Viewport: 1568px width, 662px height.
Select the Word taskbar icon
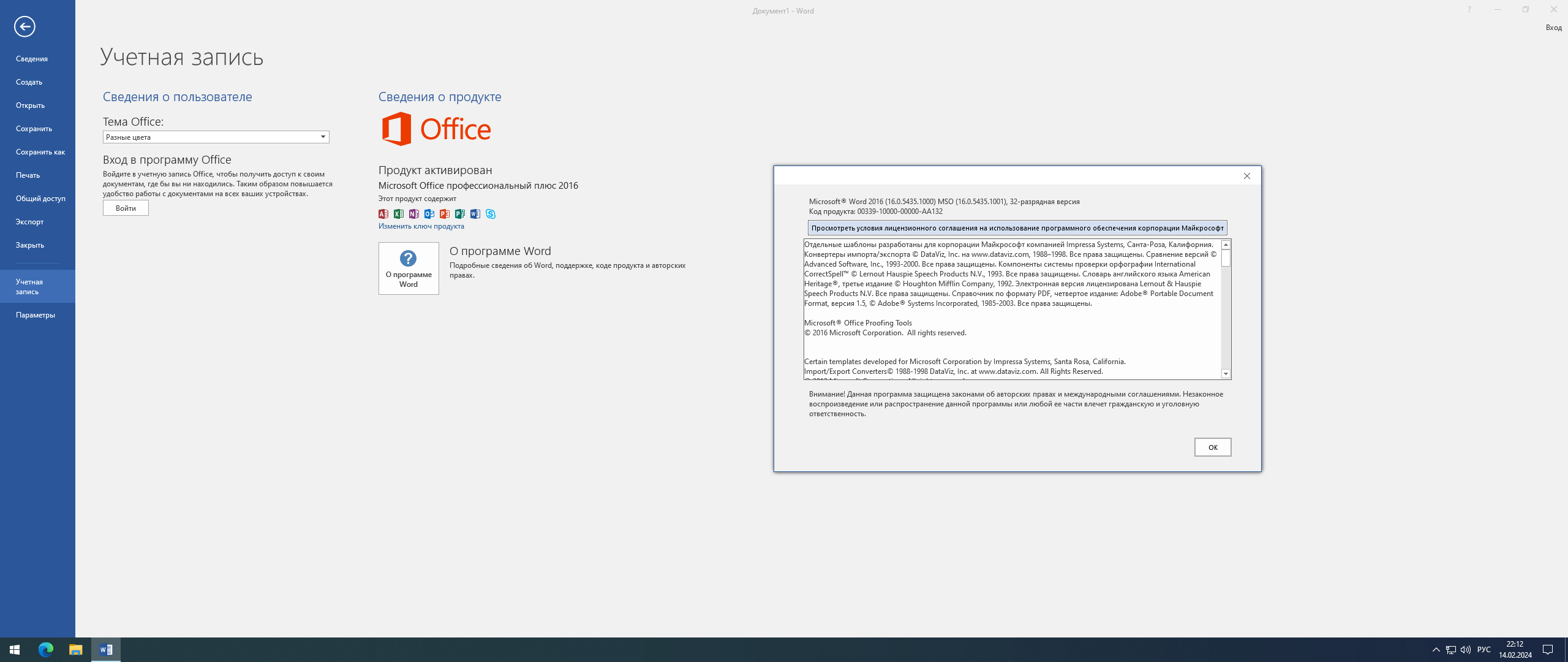pos(106,650)
